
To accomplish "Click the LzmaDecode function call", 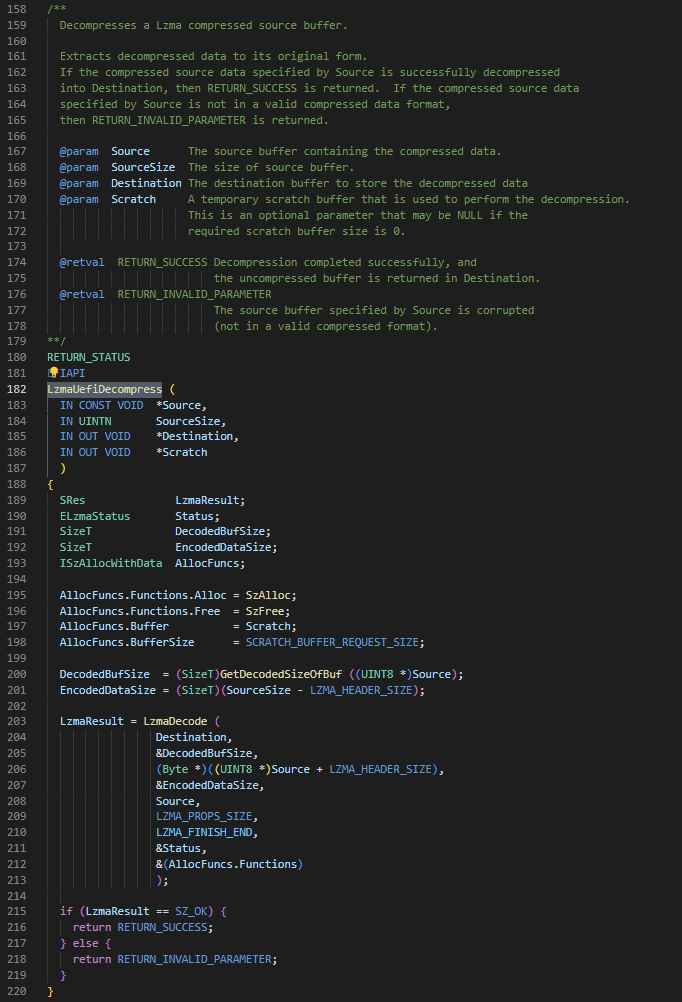I will tap(175, 721).
